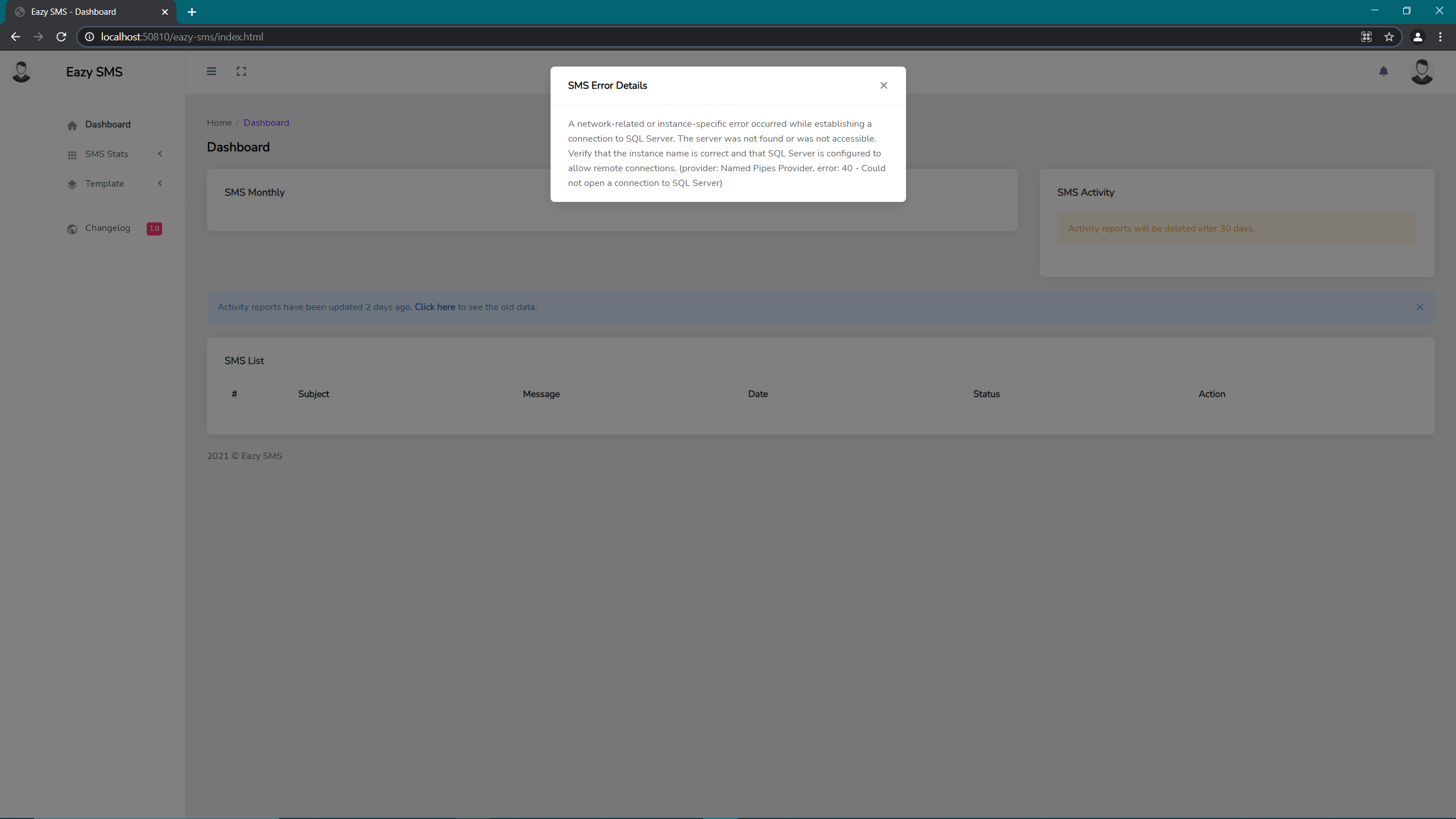The width and height of the screenshot is (1456, 819).
Task: Click the Home breadcrumb navigation item
Action: [x=219, y=123]
